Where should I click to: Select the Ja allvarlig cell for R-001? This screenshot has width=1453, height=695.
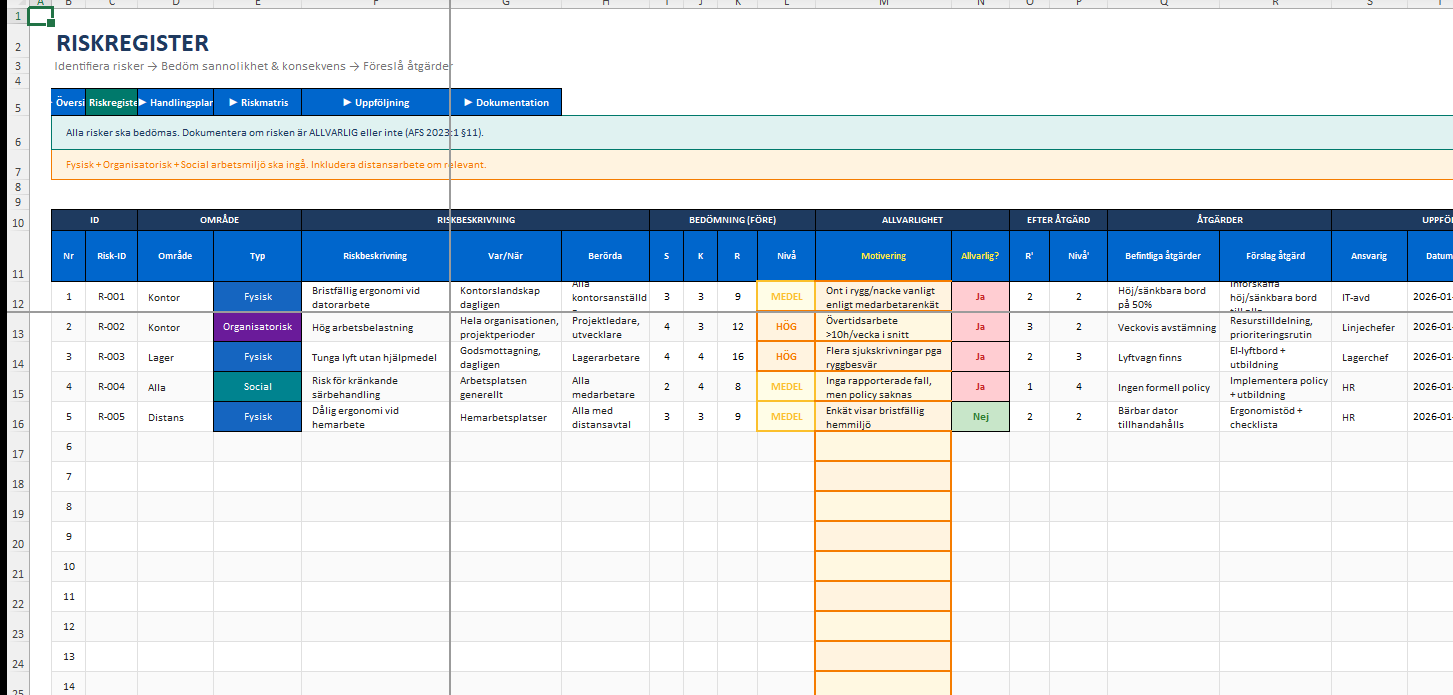pyautogui.click(x=980, y=297)
